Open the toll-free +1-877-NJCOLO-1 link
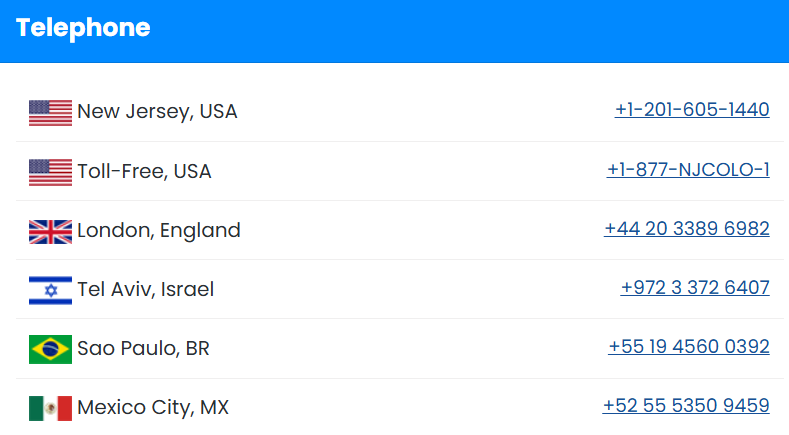 688,170
